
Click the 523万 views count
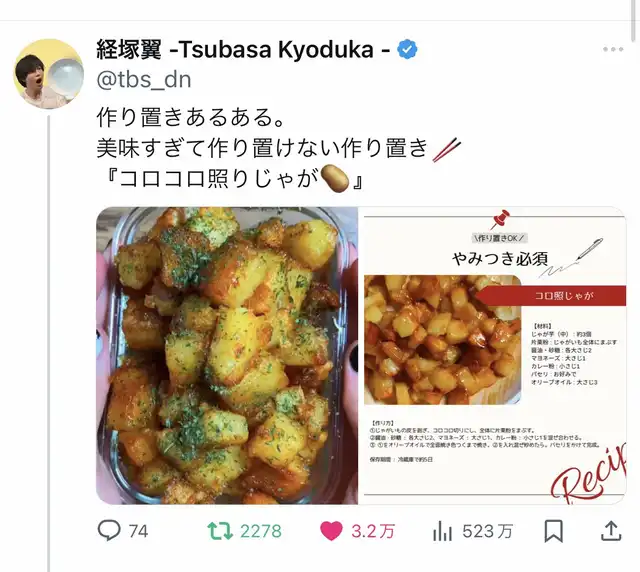tap(487, 531)
